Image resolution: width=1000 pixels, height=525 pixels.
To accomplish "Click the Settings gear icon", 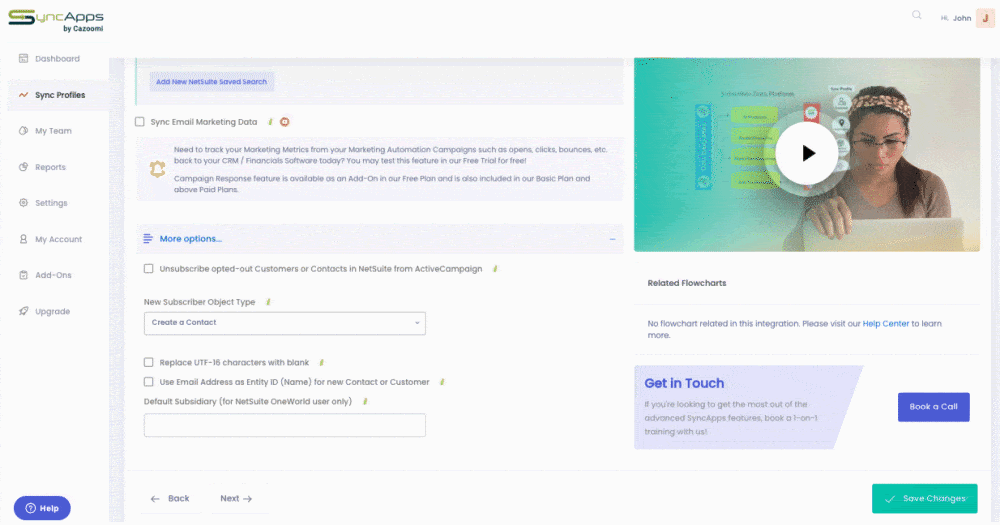I will [24, 203].
